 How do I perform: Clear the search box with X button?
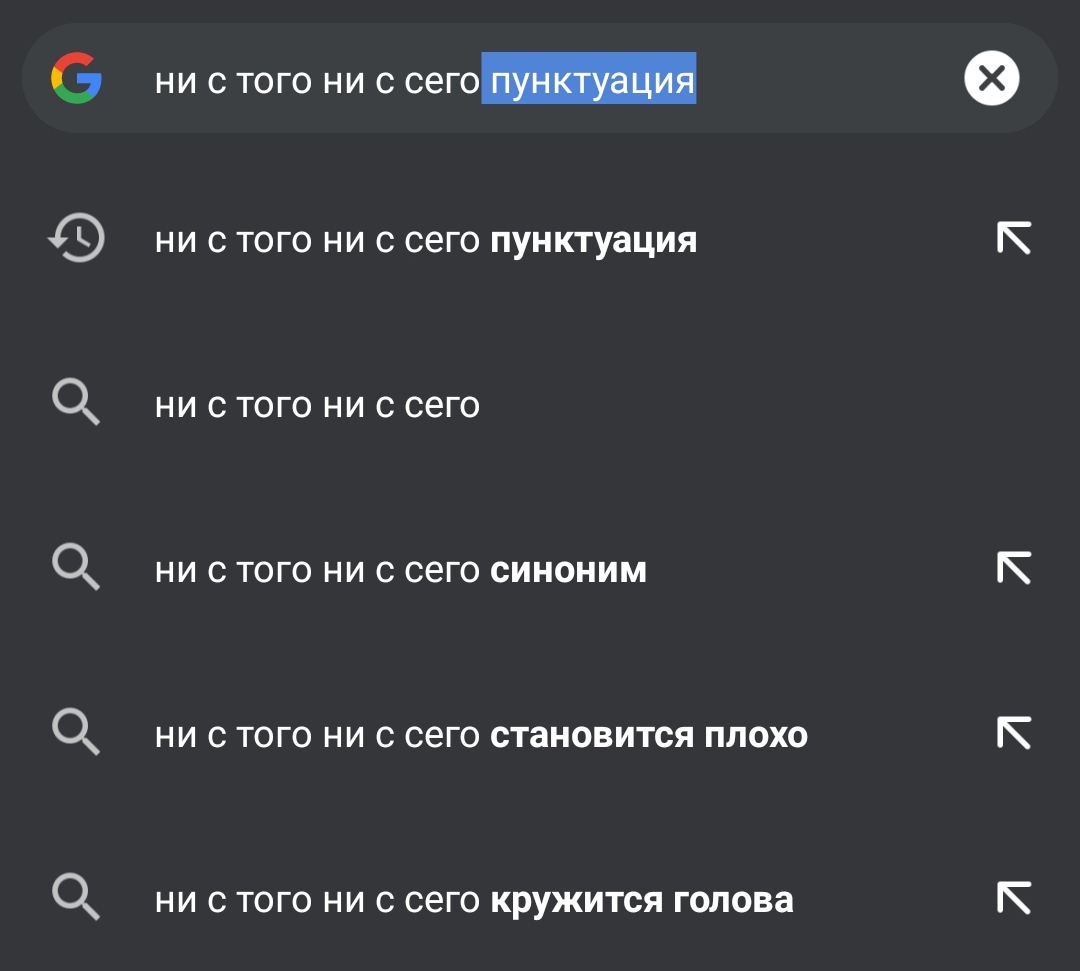click(x=991, y=78)
